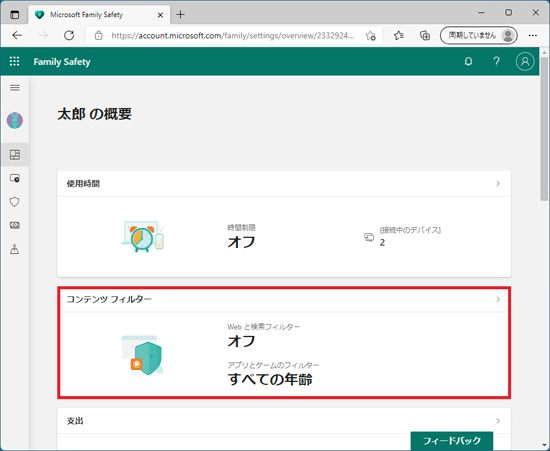Click the shield content filter illustration
Image resolution: width=550 pixels, height=451 pixels.
point(142,355)
